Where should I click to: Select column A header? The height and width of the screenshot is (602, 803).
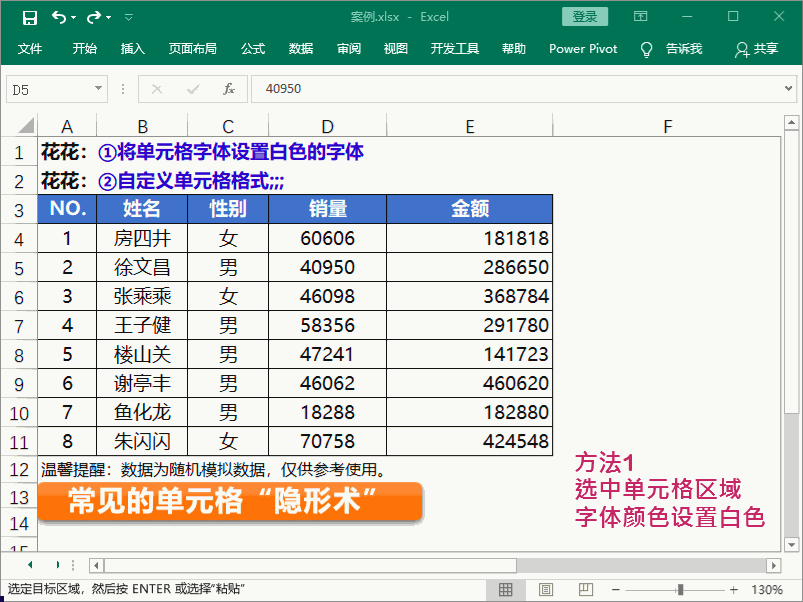point(67,126)
